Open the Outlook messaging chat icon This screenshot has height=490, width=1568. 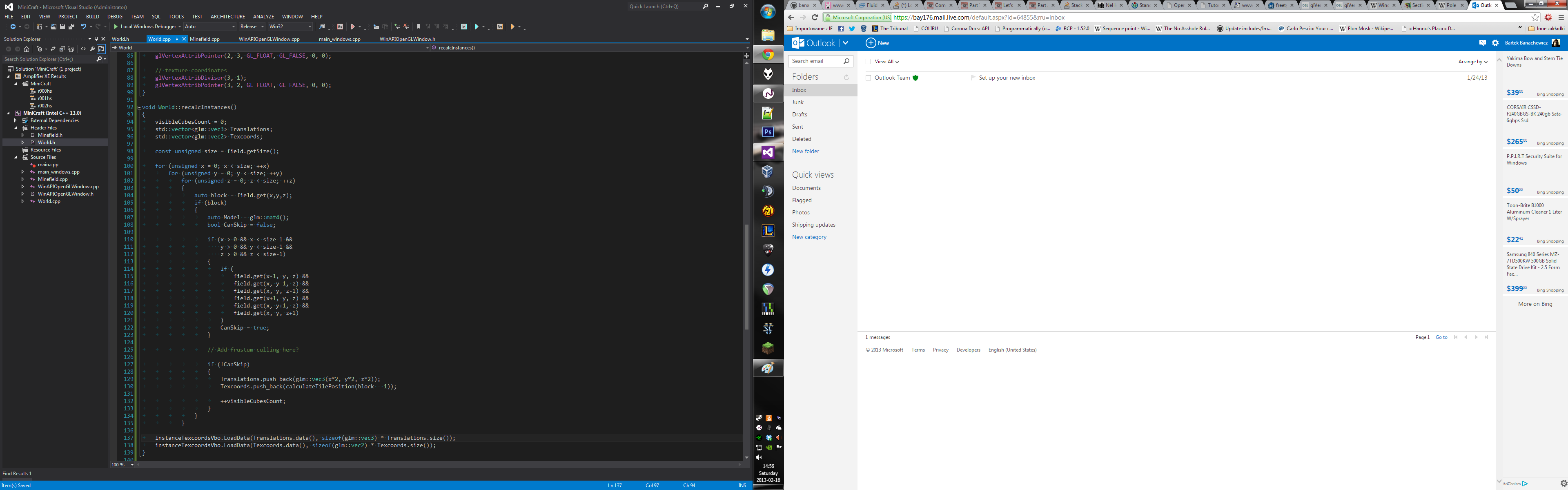click(1482, 43)
